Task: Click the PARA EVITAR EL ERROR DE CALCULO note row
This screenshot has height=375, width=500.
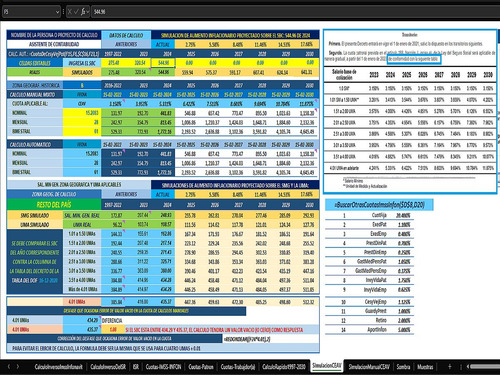Action: [x=163, y=348]
